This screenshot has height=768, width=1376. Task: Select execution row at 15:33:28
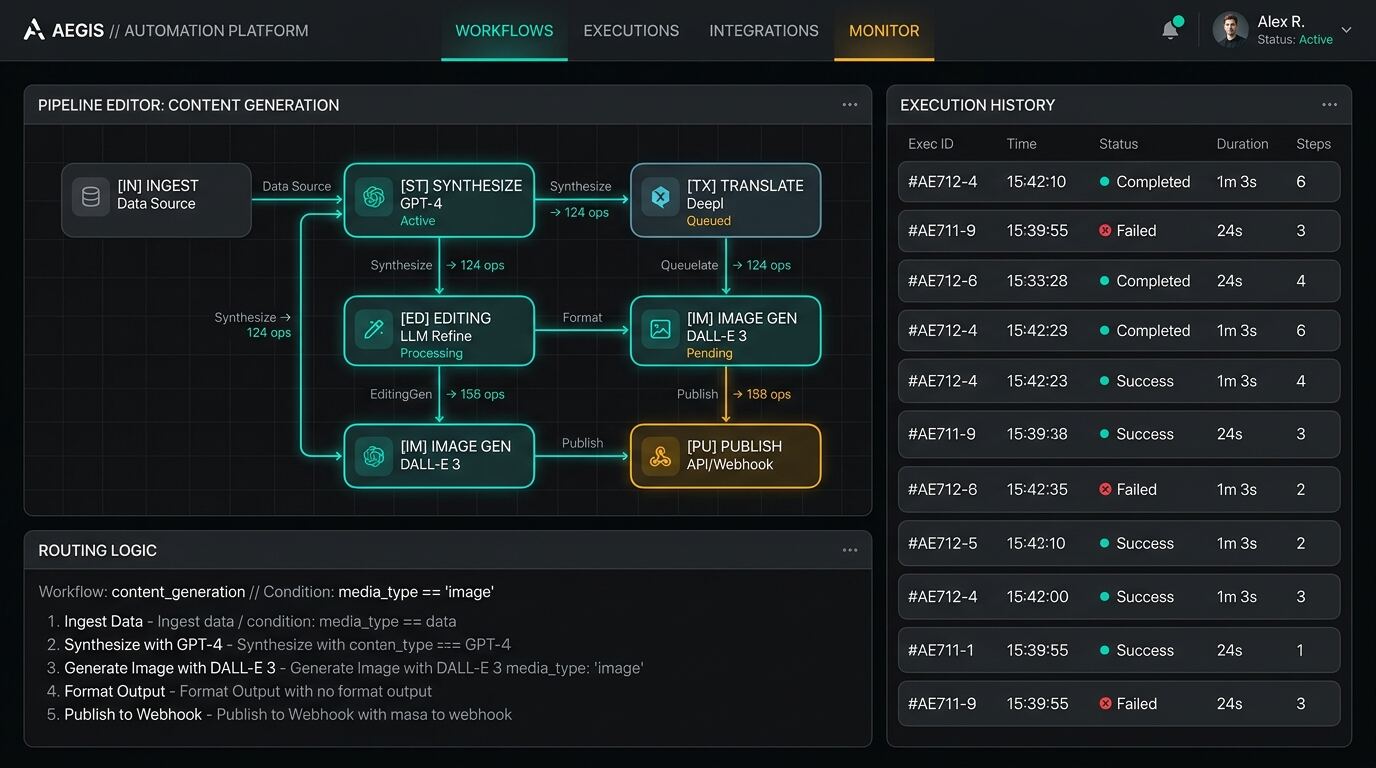[x=1119, y=281]
